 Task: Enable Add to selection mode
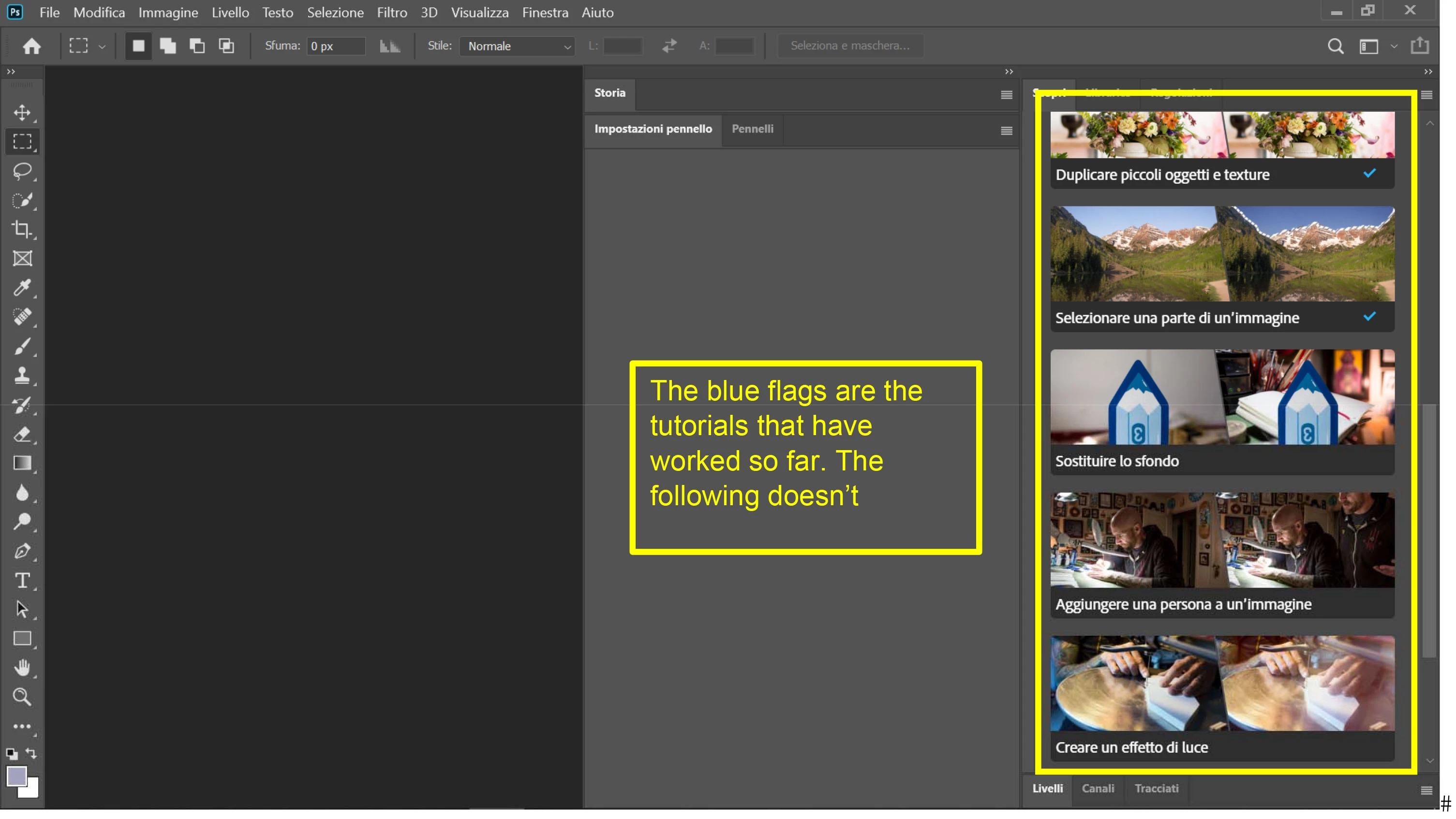[x=168, y=46]
